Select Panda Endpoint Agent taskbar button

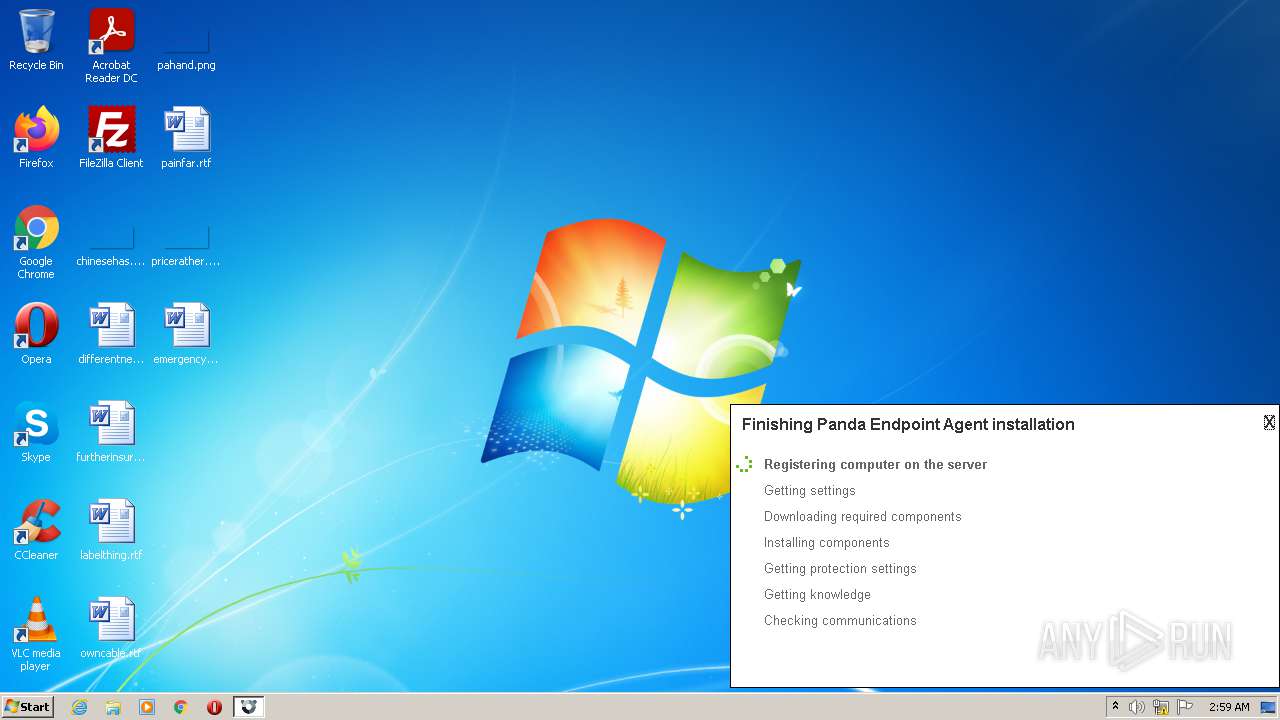tap(249, 707)
